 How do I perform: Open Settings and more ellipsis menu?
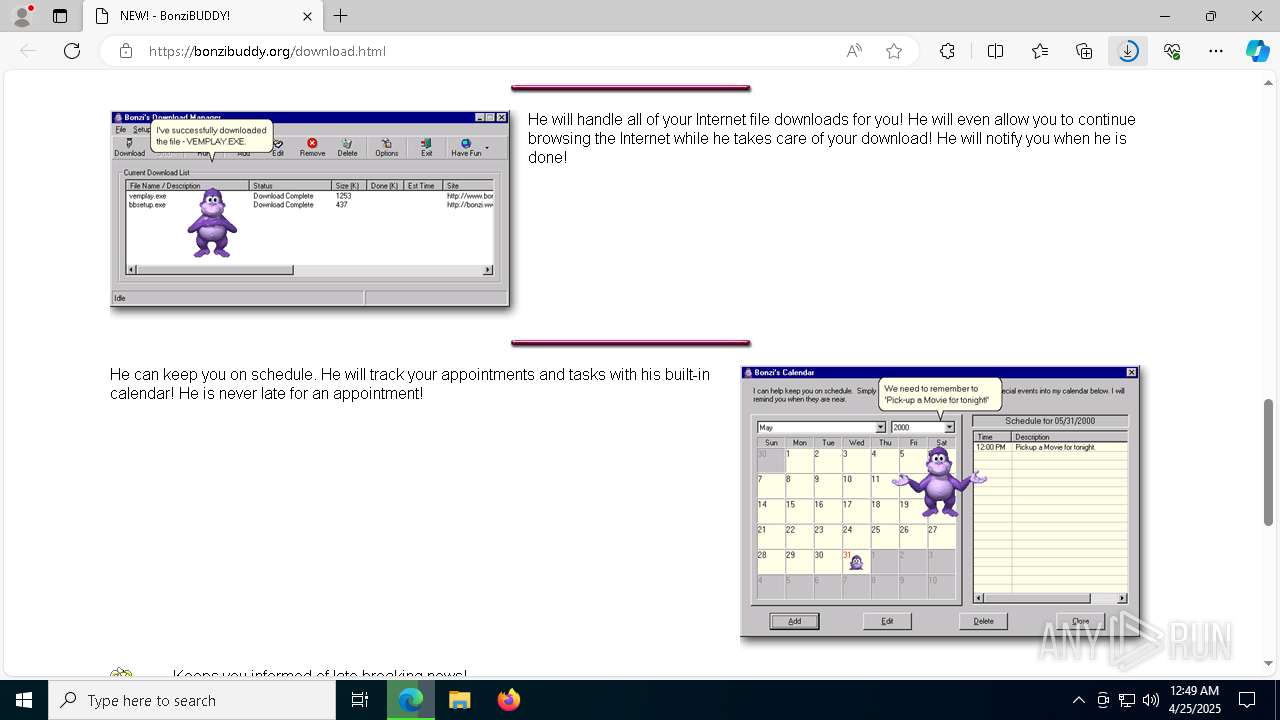[1216, 51]
